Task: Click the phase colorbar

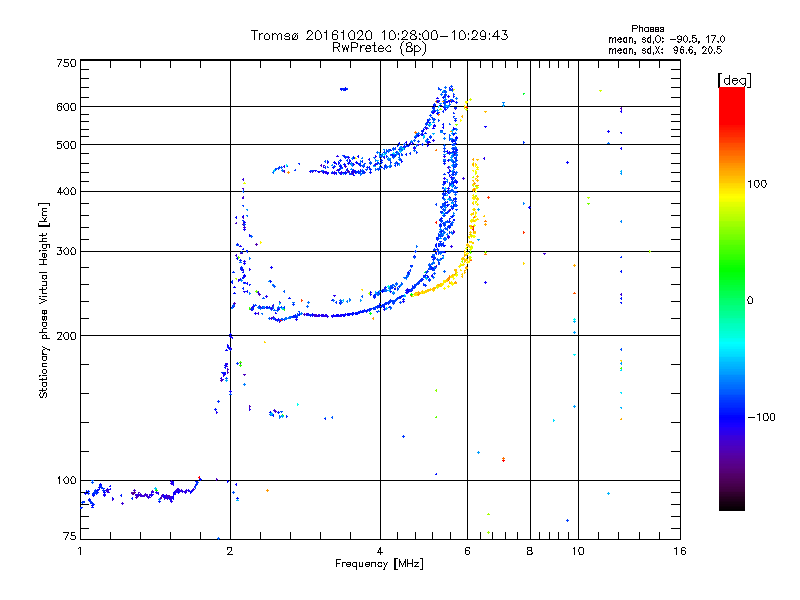Action: click(732, 298)
